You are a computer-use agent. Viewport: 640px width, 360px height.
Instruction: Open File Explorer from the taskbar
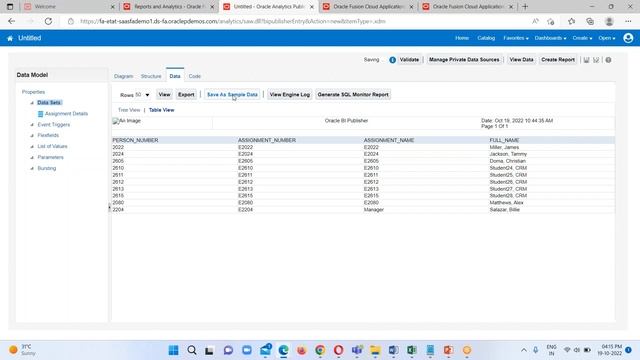375,350
